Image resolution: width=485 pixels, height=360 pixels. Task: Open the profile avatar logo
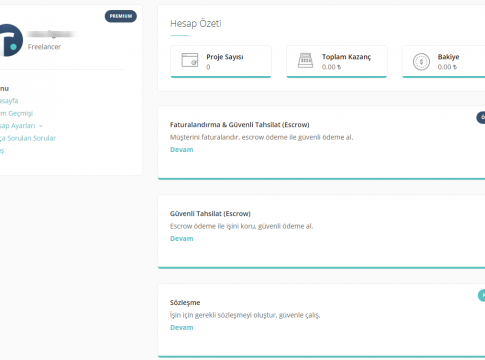[x=11, y=40]
